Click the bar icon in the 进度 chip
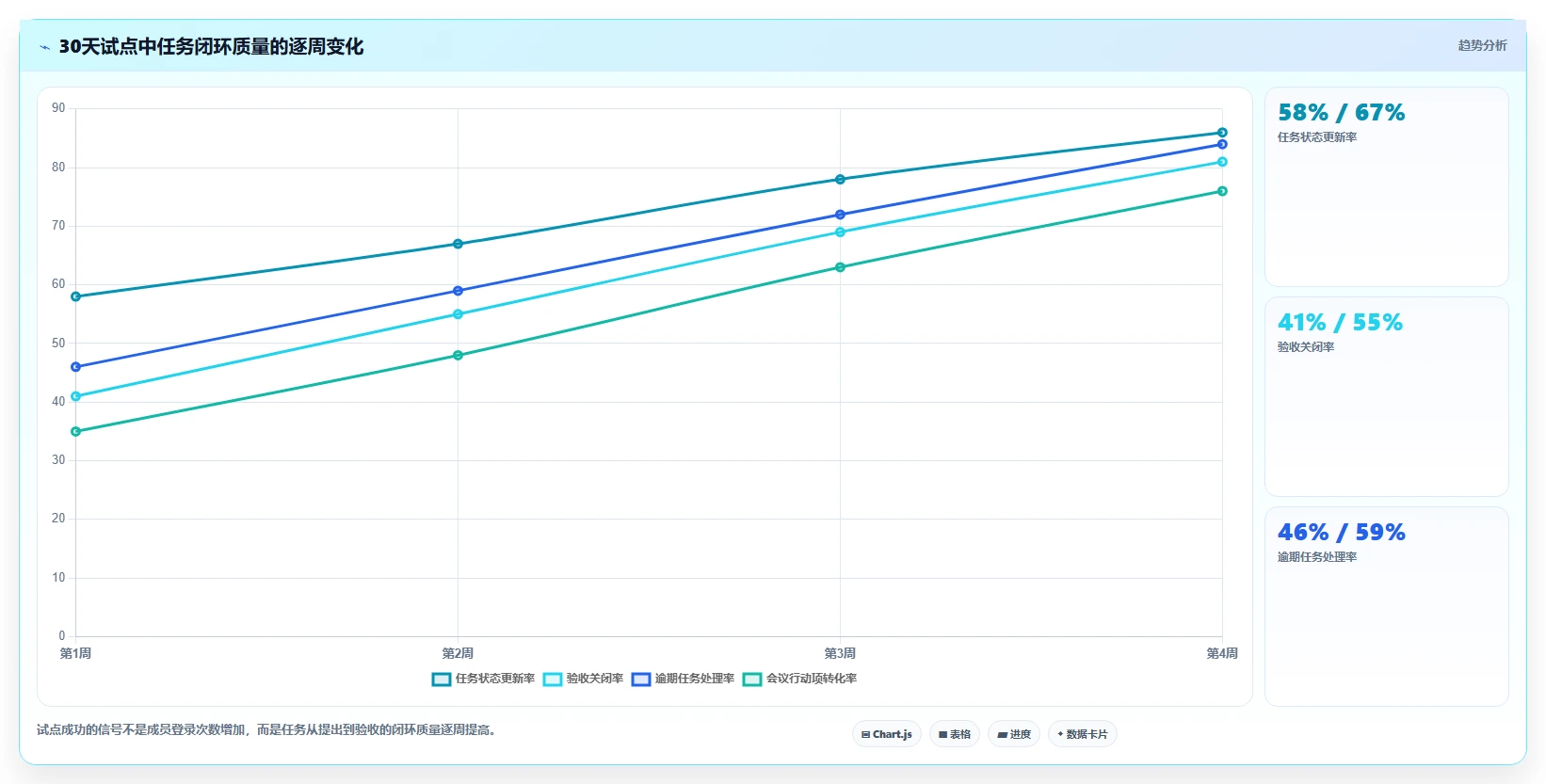The image size is (1546, 784). tap(1003, 735)
